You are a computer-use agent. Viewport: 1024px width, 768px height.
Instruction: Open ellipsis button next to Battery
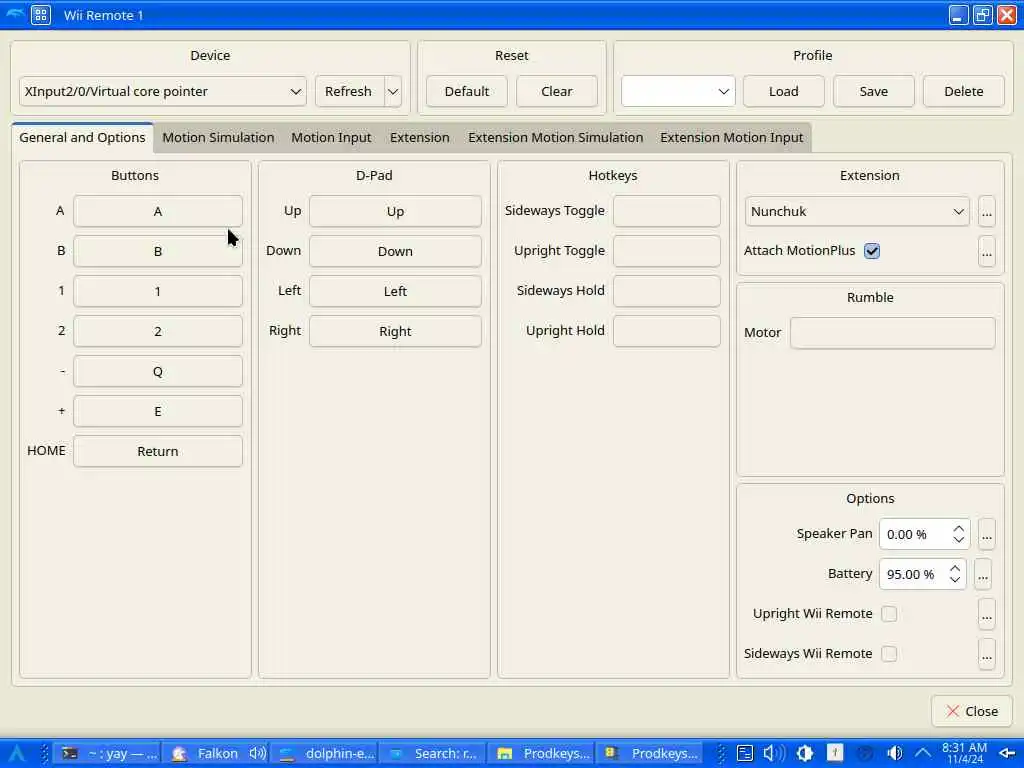click(x=983, y=575)
